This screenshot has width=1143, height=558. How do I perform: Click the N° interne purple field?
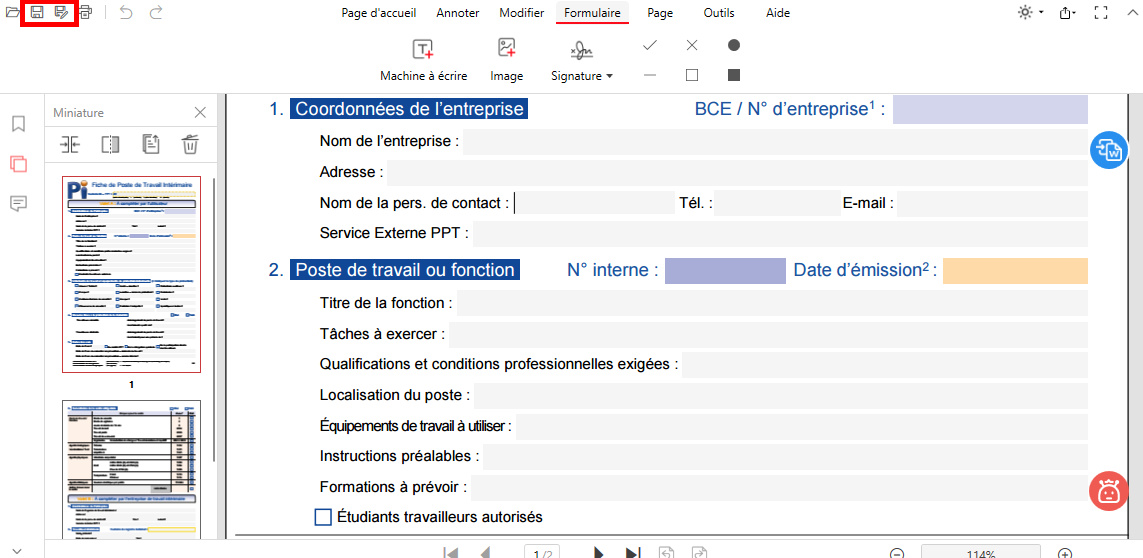[725, 271]
